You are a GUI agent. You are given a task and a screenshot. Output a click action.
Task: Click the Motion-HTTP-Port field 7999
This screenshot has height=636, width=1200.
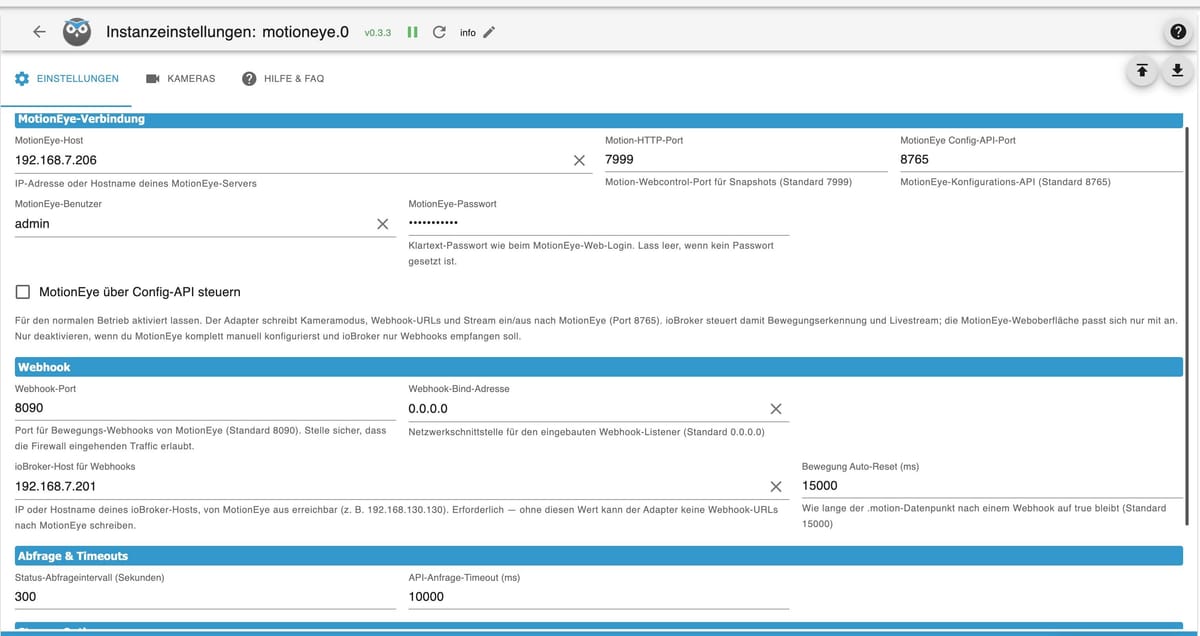[x=746, y=160]
